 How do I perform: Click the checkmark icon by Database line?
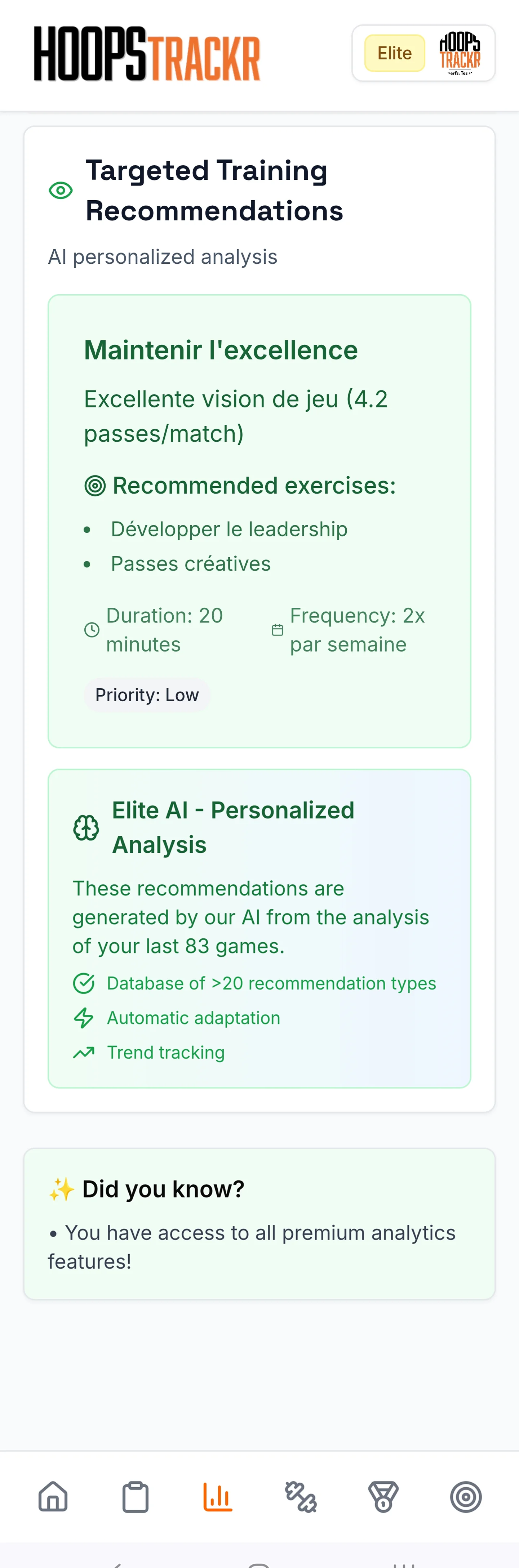[84, 984]
